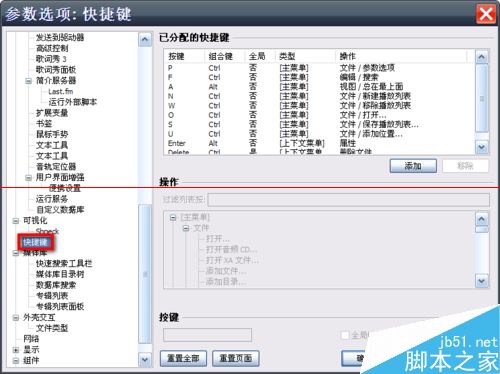Select 专辑列表 in the tree
Viewport: 500px width, 374px height.
click(52, 296)
